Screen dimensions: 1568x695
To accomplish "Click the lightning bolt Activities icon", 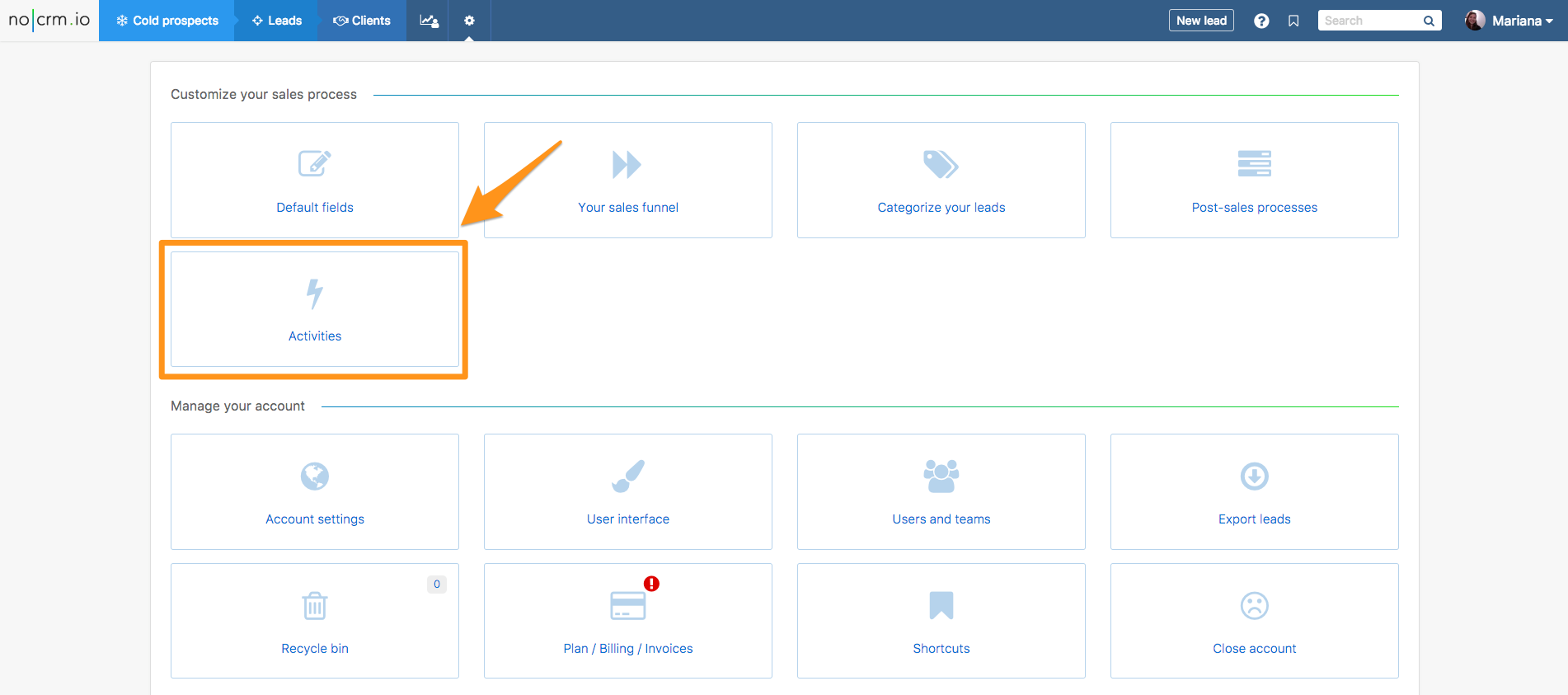I will [x=315, y=293].
